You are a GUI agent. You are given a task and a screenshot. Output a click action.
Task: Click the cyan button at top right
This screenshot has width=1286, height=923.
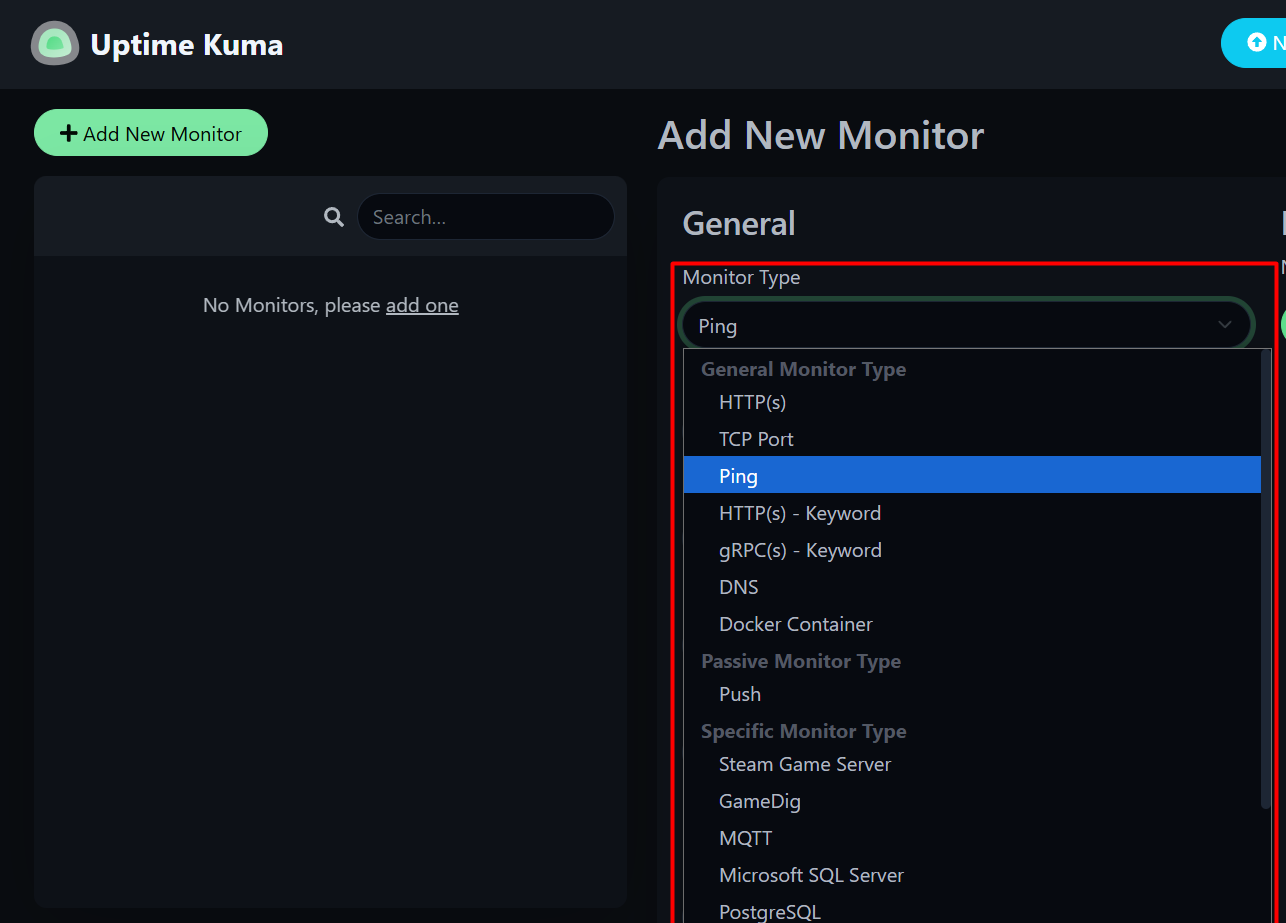pyautogui.click(x=1253, y=43)
